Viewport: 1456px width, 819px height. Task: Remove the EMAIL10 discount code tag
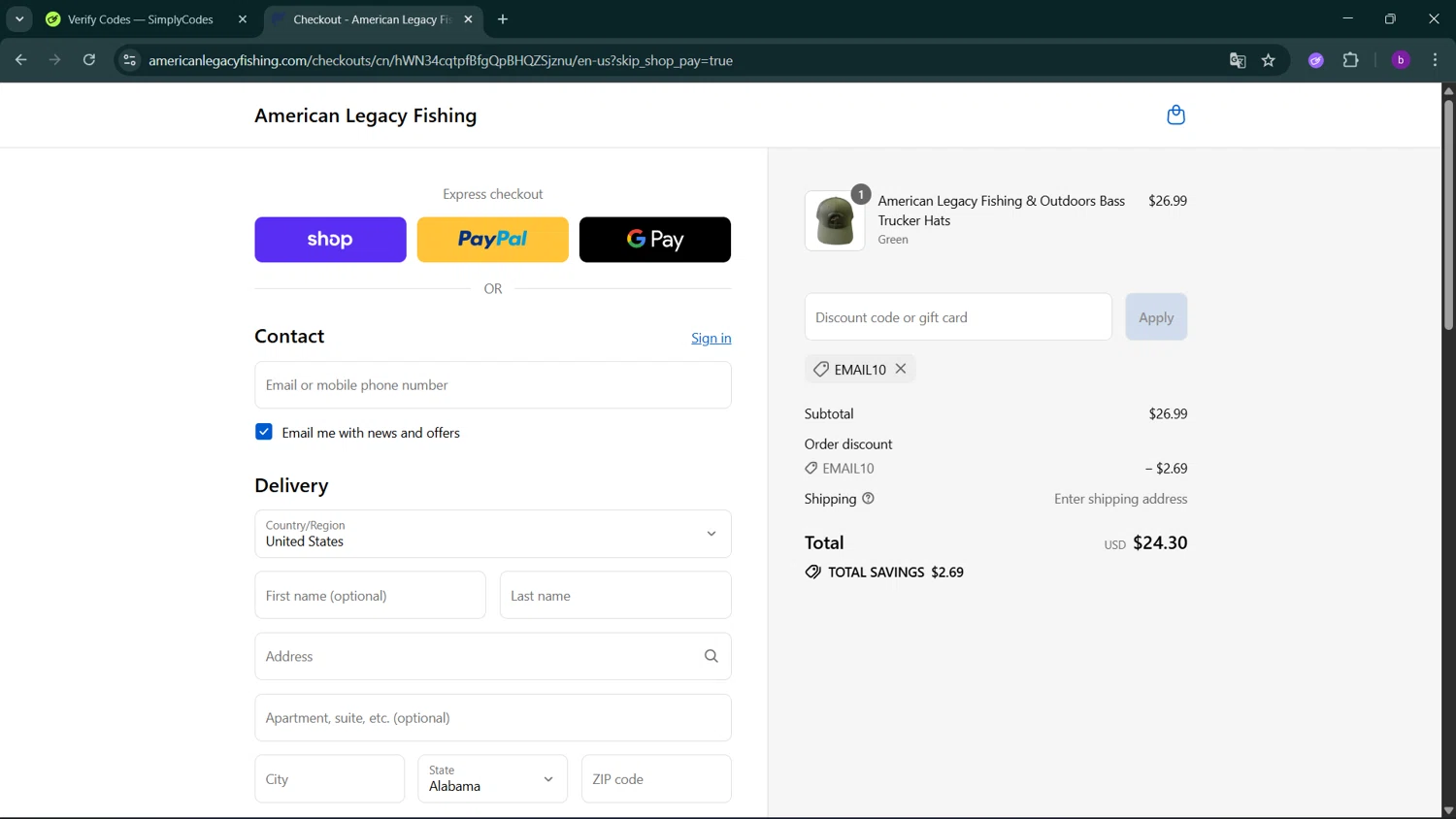coord(901,369)
